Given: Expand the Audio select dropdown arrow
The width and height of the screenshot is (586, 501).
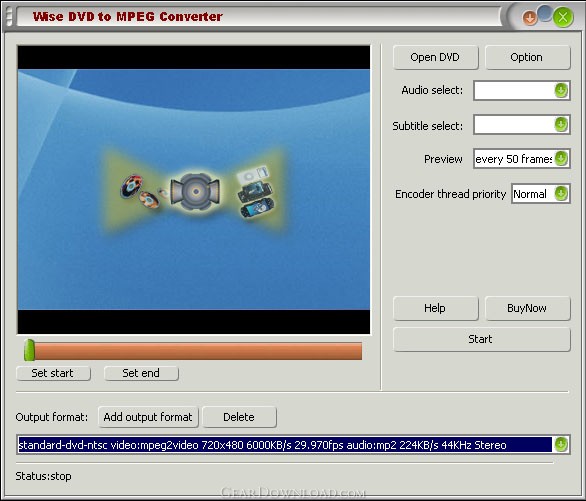Looking at the screenshot, I should click(561, 90).
